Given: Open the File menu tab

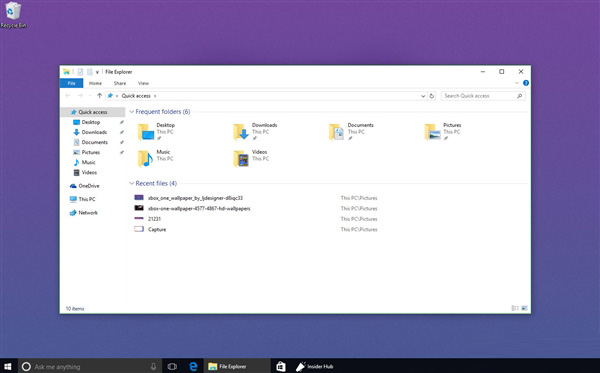Looking at the screenshot, I should [71, 83].
